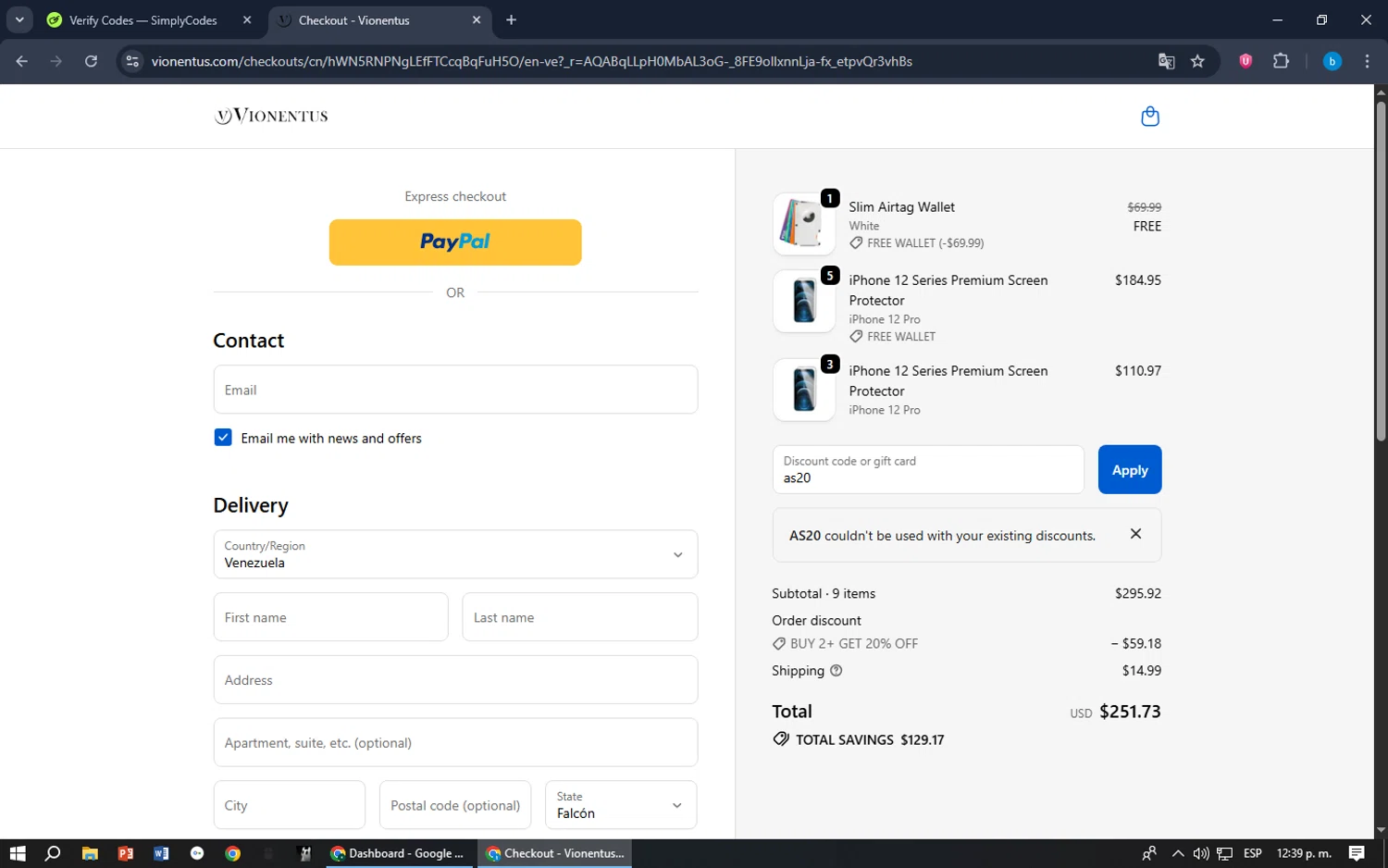Viewport: 1388px width, 868px height.
Task: Click the City field
Action: (290, 805)
